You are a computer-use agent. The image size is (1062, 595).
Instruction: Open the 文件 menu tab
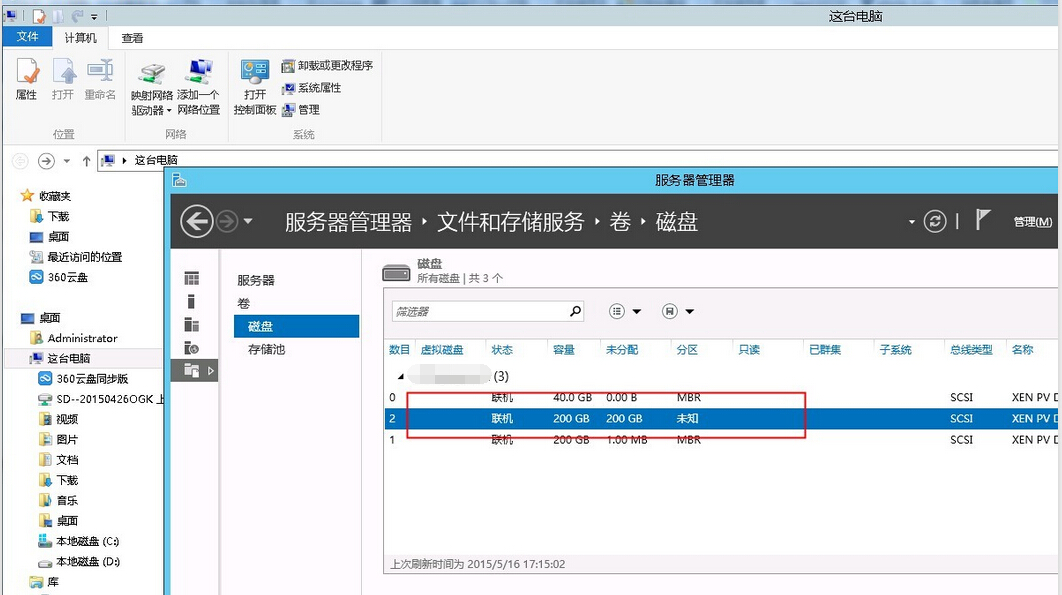point(28,37)
